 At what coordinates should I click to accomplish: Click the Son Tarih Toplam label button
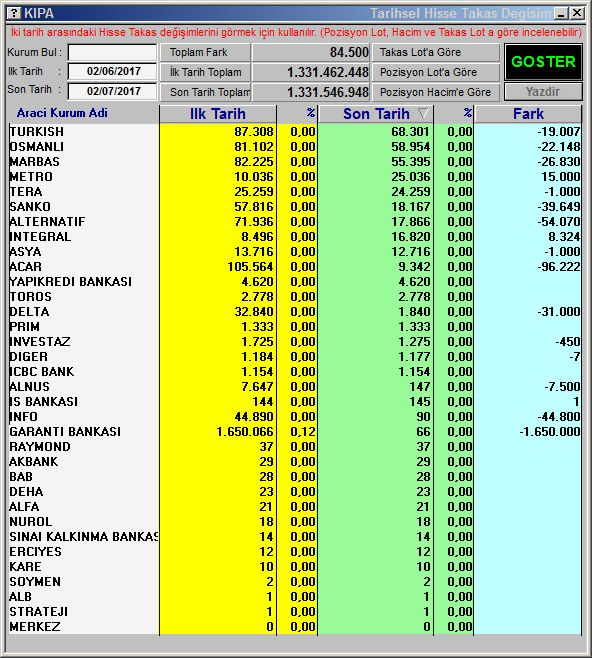pos(205,92)
